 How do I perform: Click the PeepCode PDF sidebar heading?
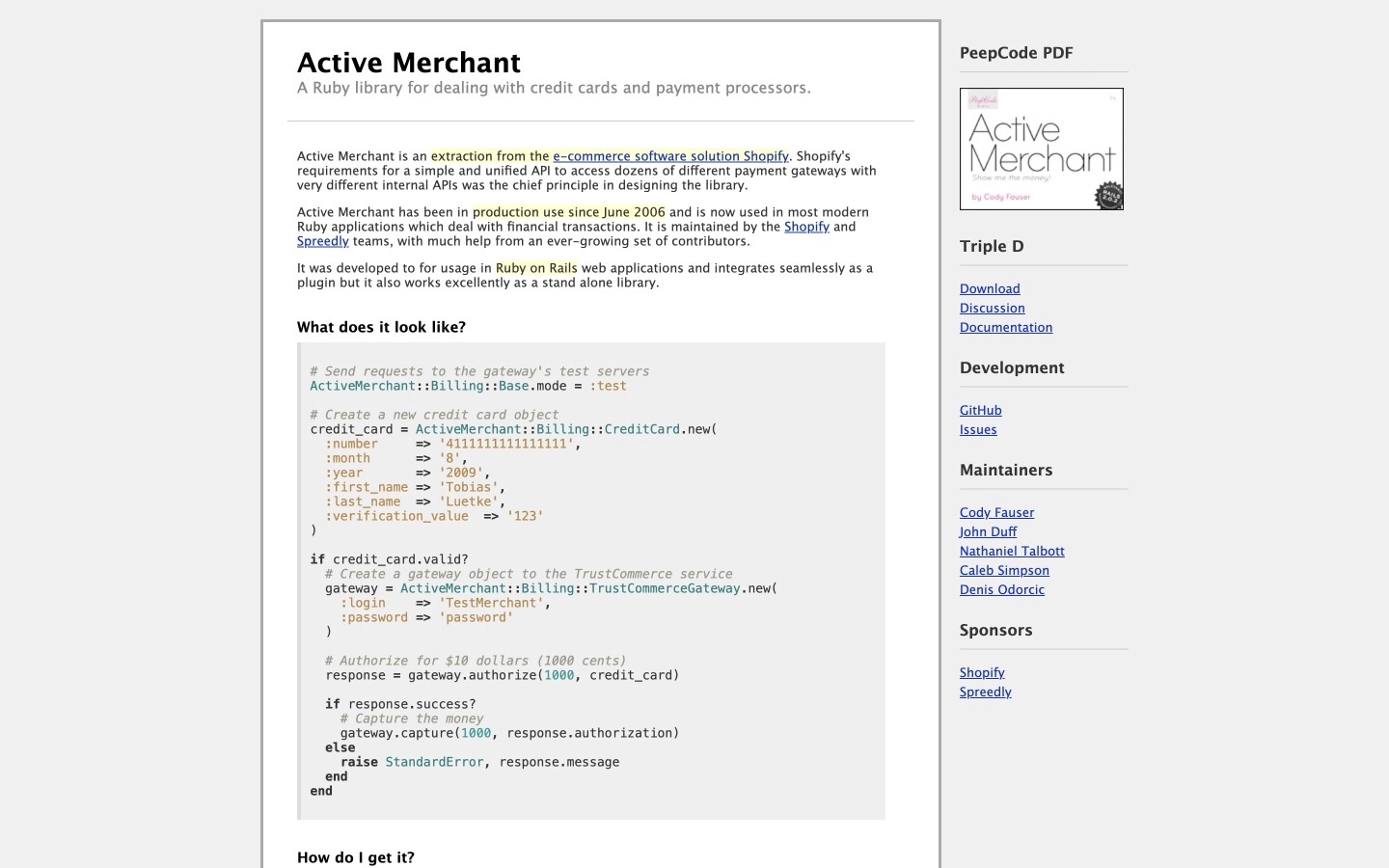coord(1016,53)
